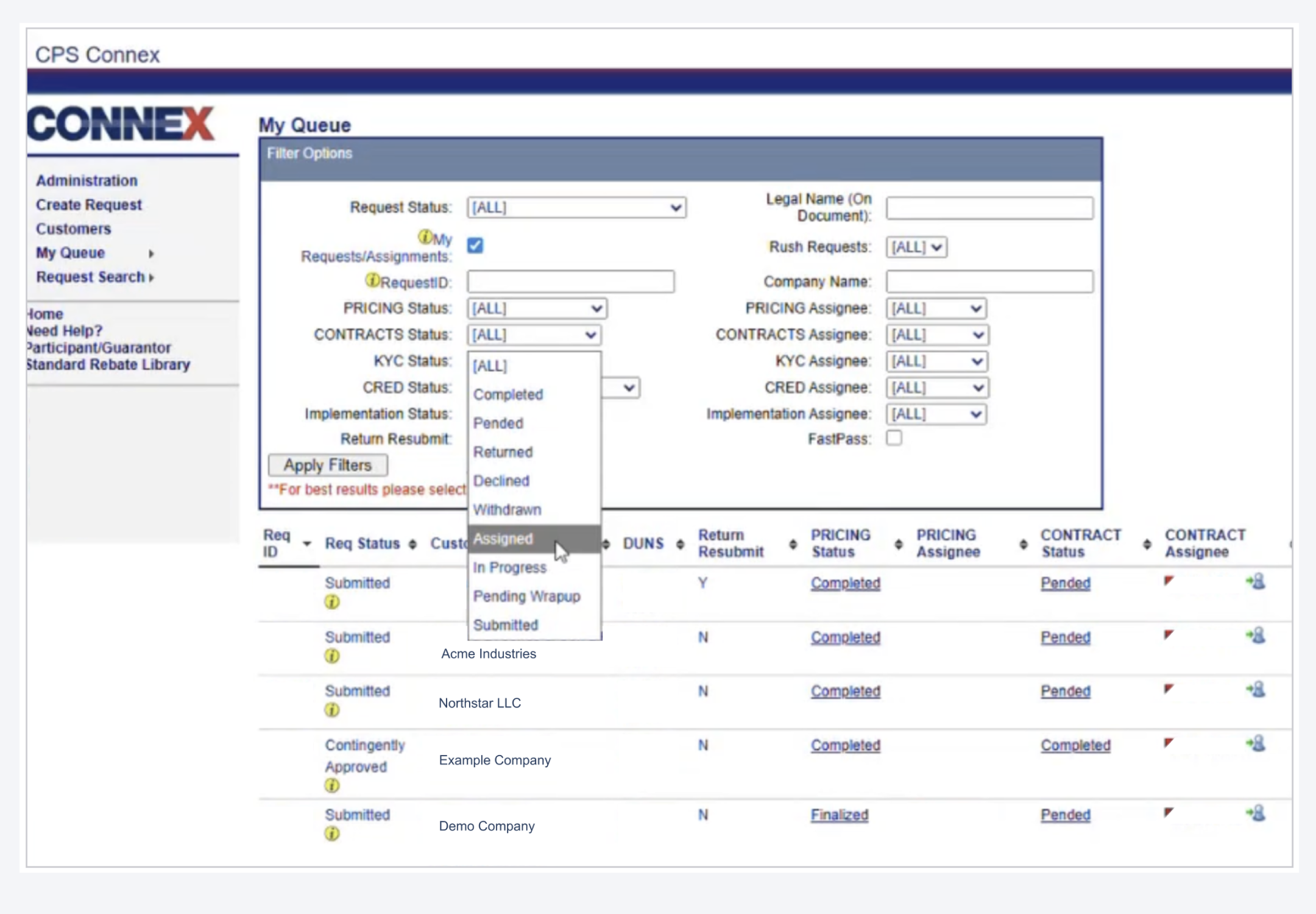Click info icon under Contingently Approved status

[332, 785]
